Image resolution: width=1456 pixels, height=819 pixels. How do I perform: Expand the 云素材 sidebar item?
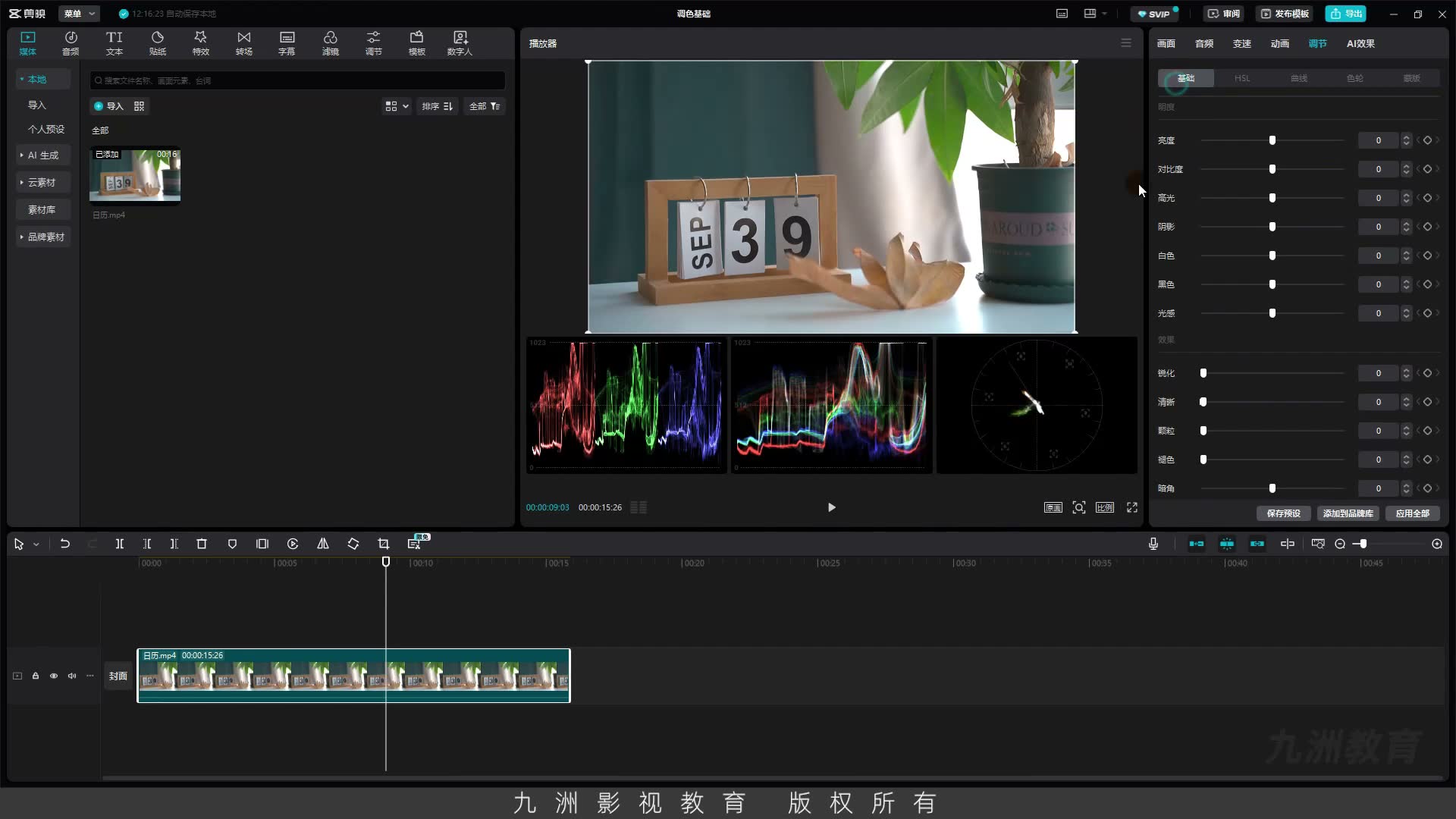point(43,183)
